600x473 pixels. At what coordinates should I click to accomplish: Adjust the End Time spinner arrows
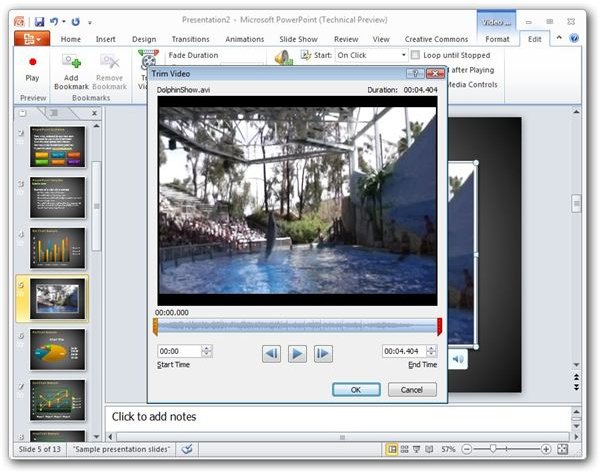[432, 351]
